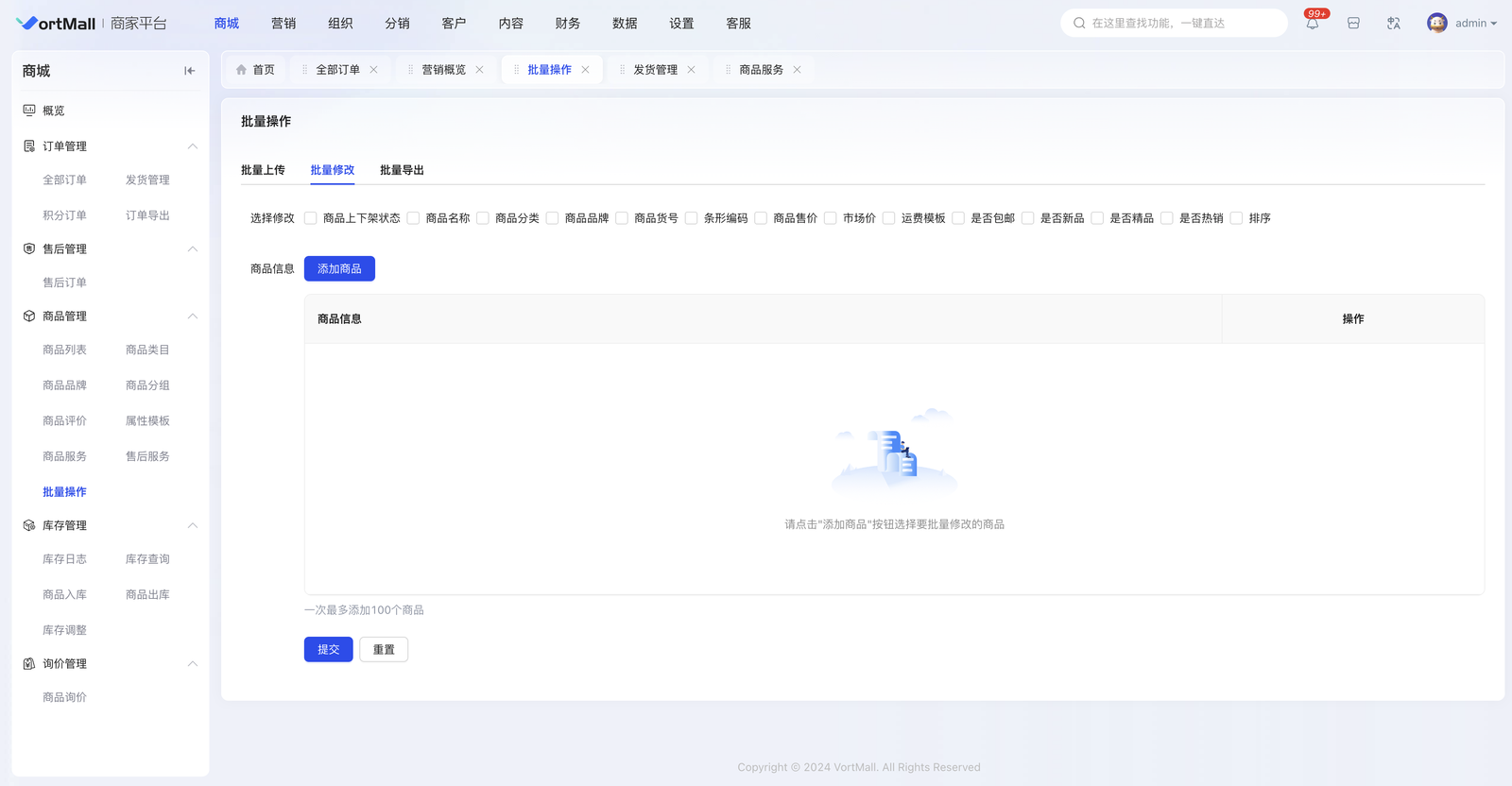Collapse the 商品管理 menu section
This screenshot has width=1512, height=786.
pos(192,316)
